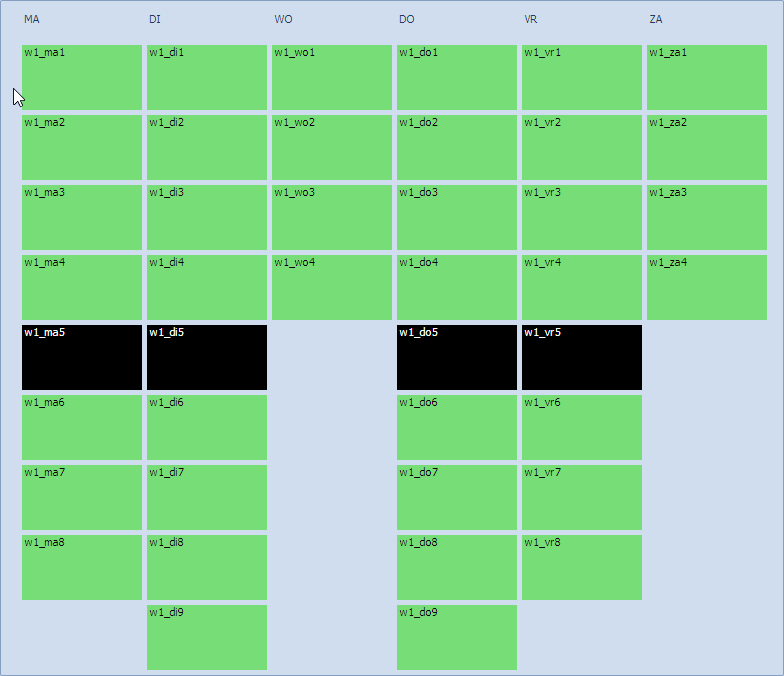This screenshot has width=784, height=676.
Task: Select the w1_vr1 cell
Action: pyautogui.click(x=582, y=78)
